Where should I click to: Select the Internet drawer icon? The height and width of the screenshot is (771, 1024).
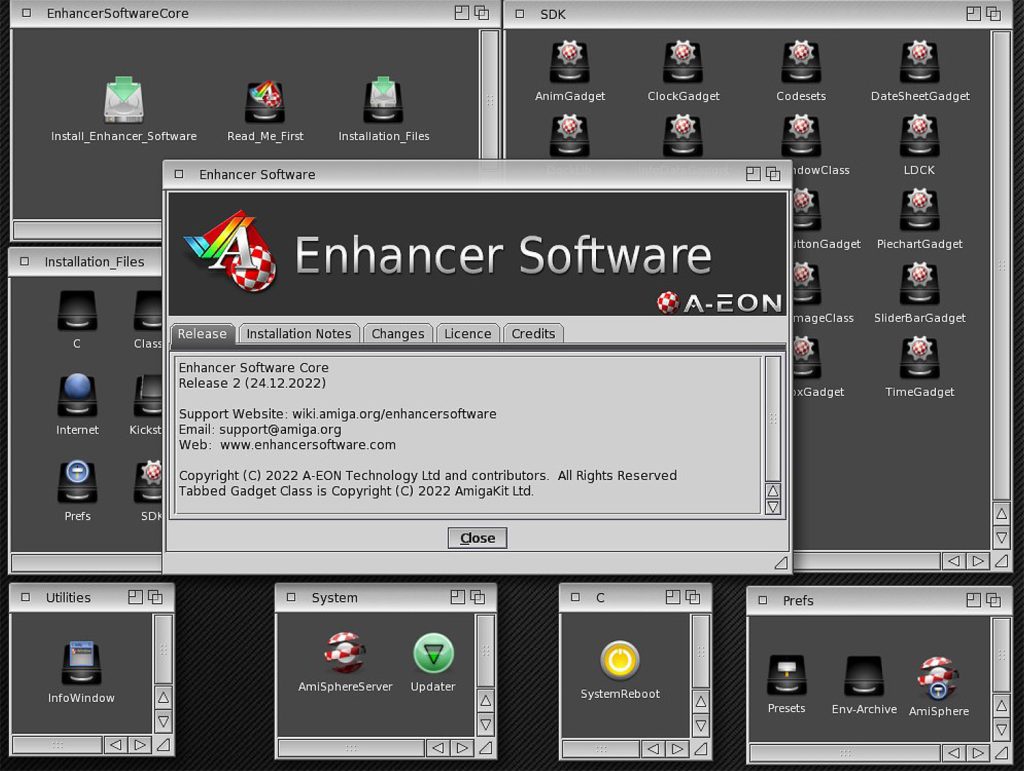(x=77, y=395)
